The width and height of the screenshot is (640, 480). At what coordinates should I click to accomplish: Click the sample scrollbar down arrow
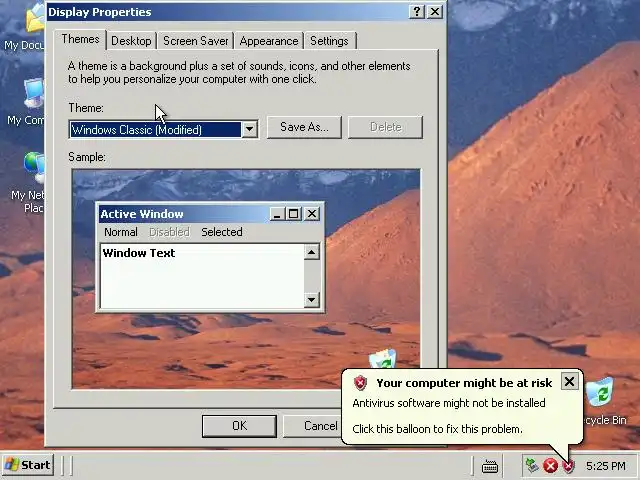coord(311,300)
